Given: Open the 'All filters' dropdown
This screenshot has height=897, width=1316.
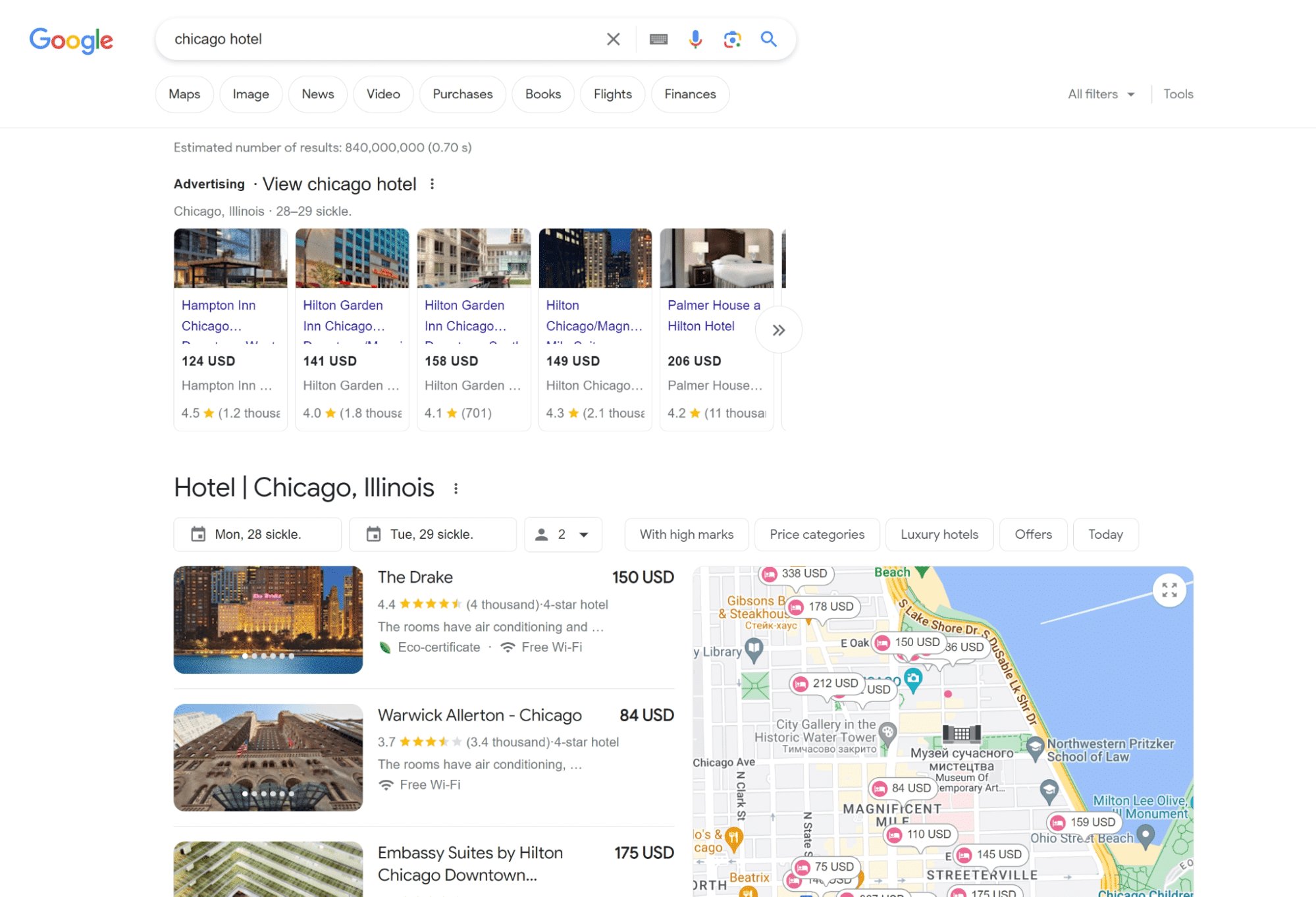Looking at the screenshot, I should point(1100,94).
